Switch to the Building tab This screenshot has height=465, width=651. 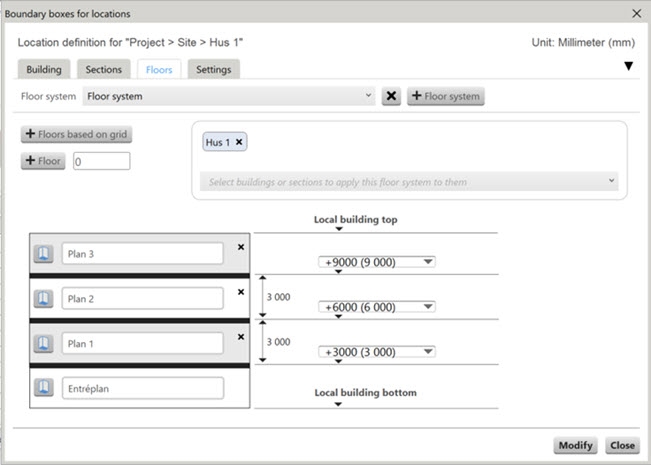(x=44, y=69)
